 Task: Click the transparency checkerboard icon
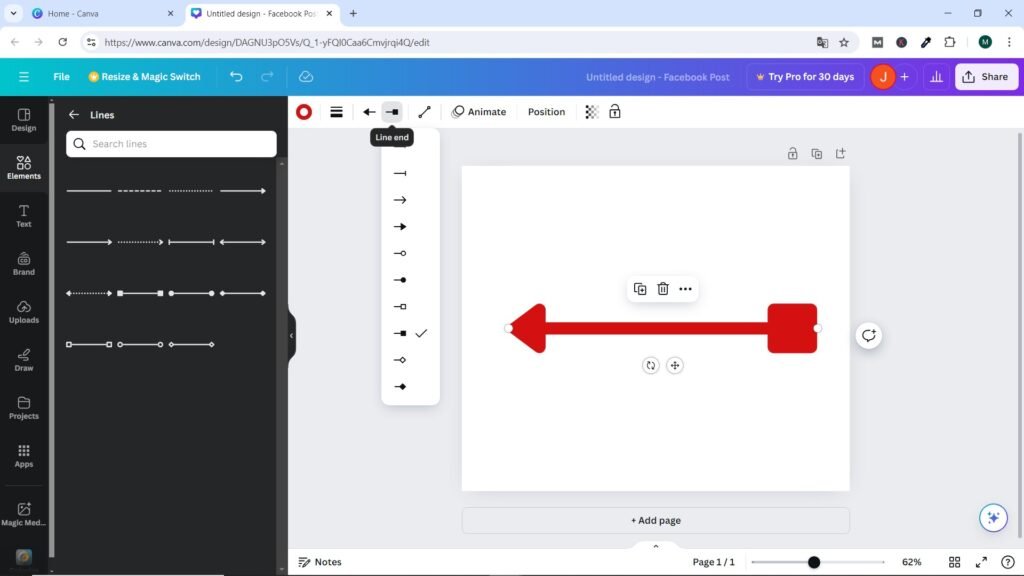[592, 112]
